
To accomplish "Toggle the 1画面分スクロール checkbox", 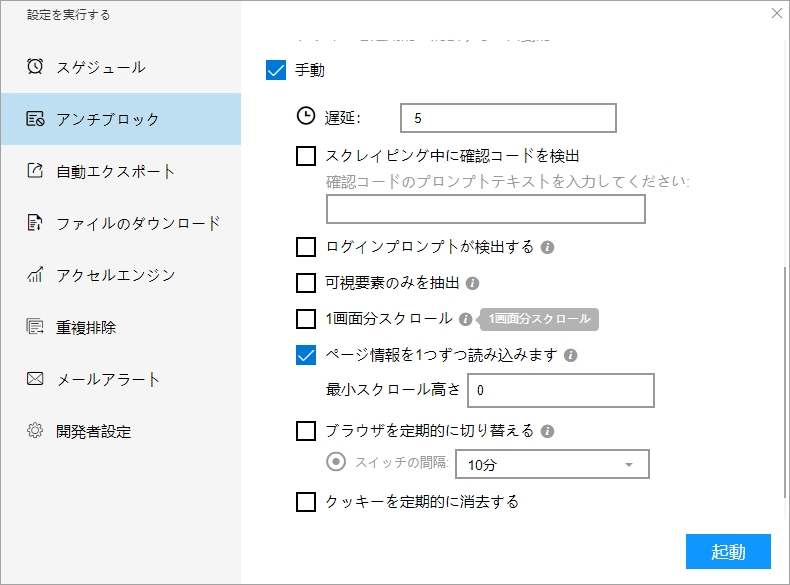I will click(x=307, y=319).
